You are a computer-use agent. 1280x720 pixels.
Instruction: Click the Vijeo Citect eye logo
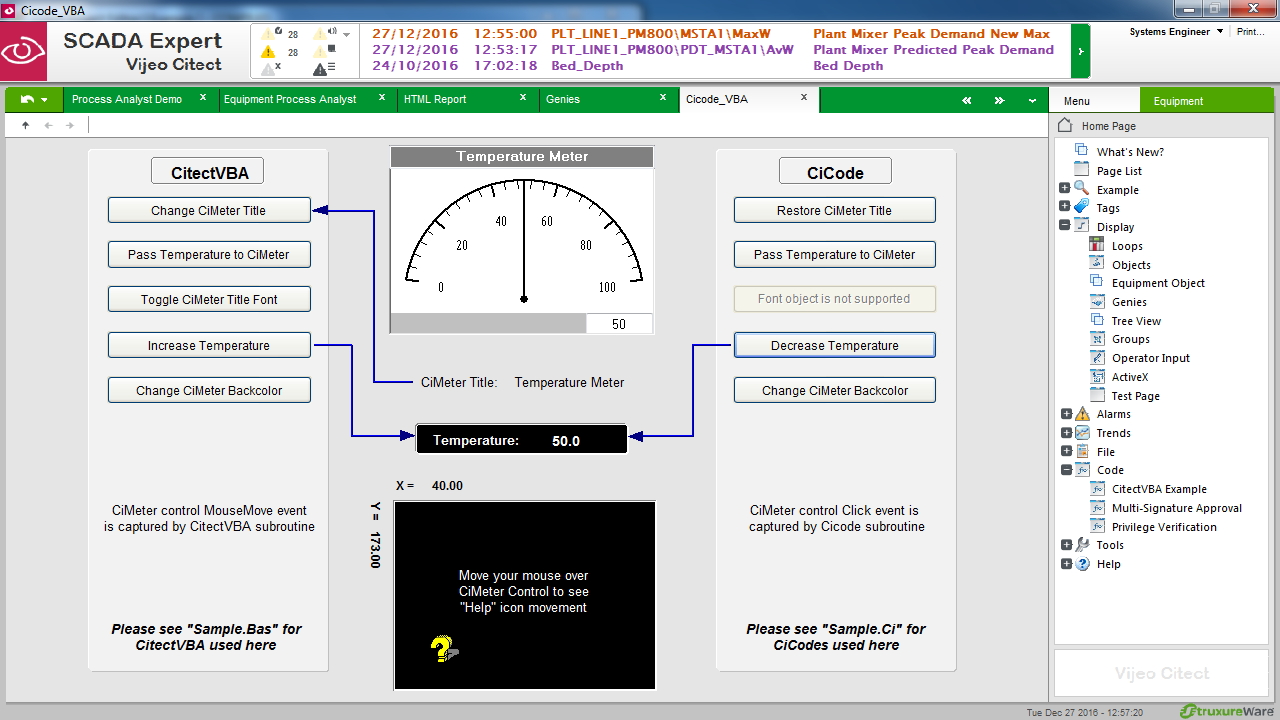click(24, 50)
